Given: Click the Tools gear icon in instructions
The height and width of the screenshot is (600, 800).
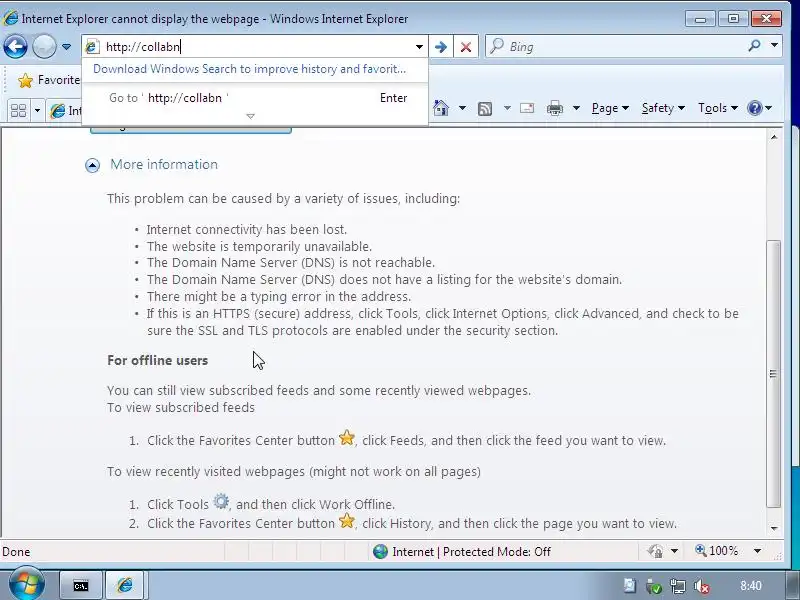Looking at the screenshot, I should 221,502.
